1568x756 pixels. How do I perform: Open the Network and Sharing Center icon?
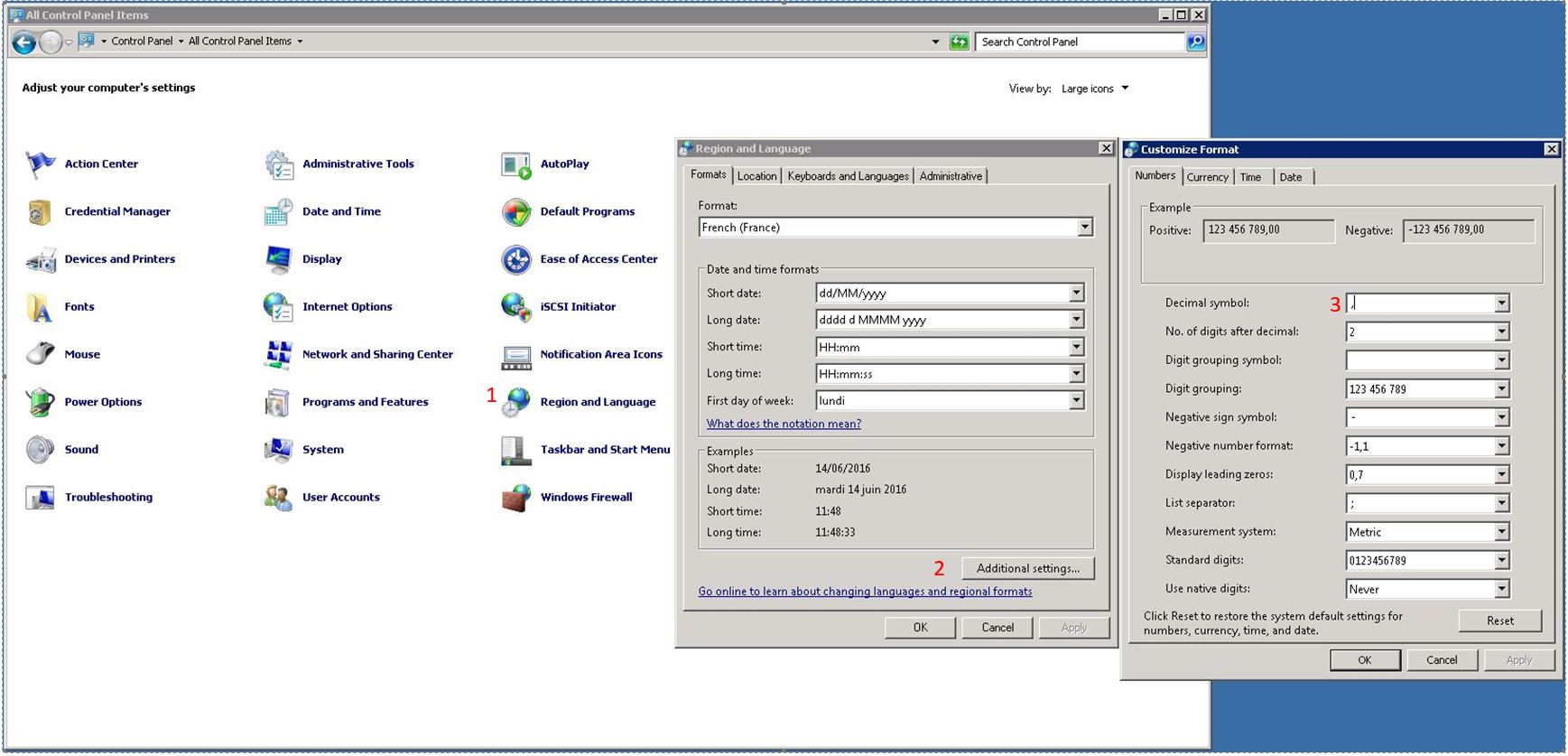[278, 355]
